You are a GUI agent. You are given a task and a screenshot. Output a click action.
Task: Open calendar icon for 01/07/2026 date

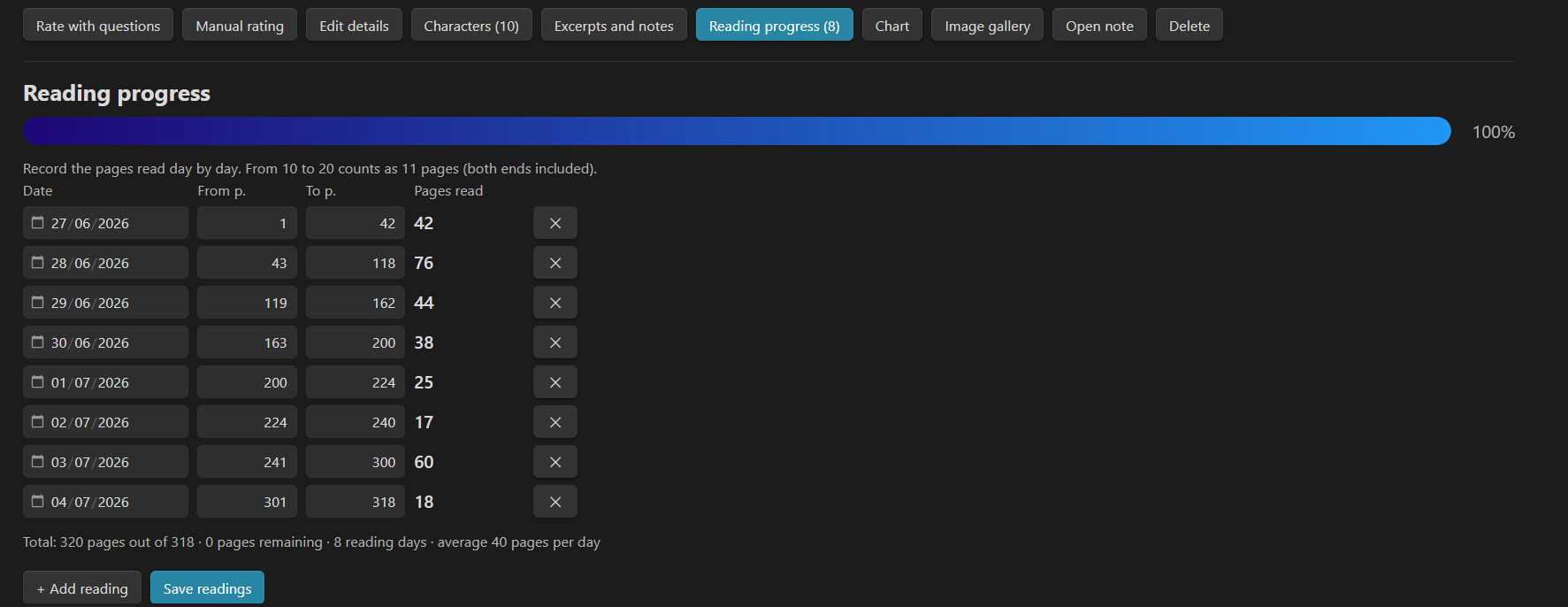(x=37, y=381)
